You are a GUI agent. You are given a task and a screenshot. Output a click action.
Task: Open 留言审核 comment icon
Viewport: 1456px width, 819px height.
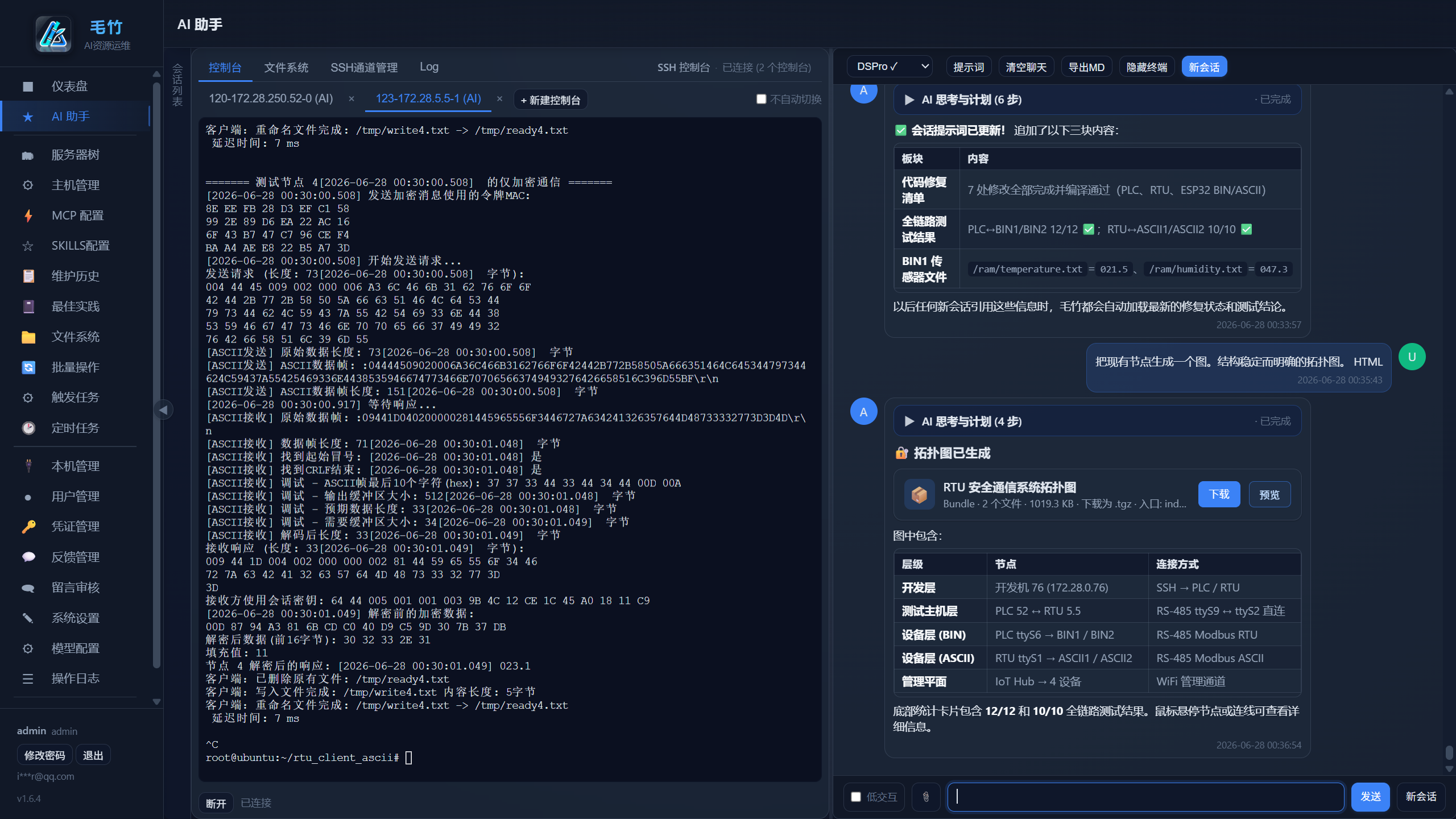[28, 588]
